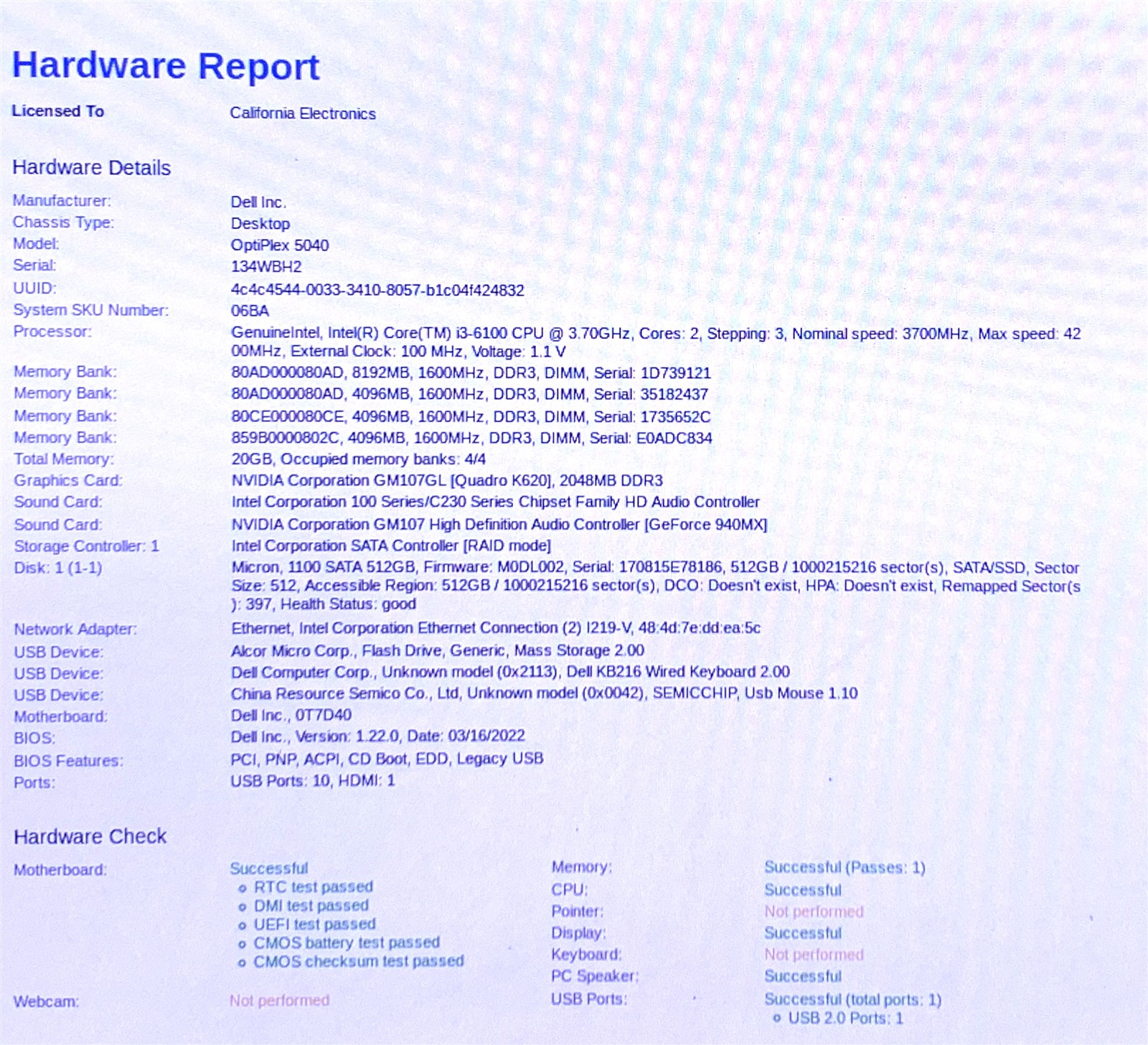Image resolution: width=1148 pixels, height=1045 pixels.
Task: Click the BIOS version 1.22.0 entry
Action: click(x=377, y=736)
